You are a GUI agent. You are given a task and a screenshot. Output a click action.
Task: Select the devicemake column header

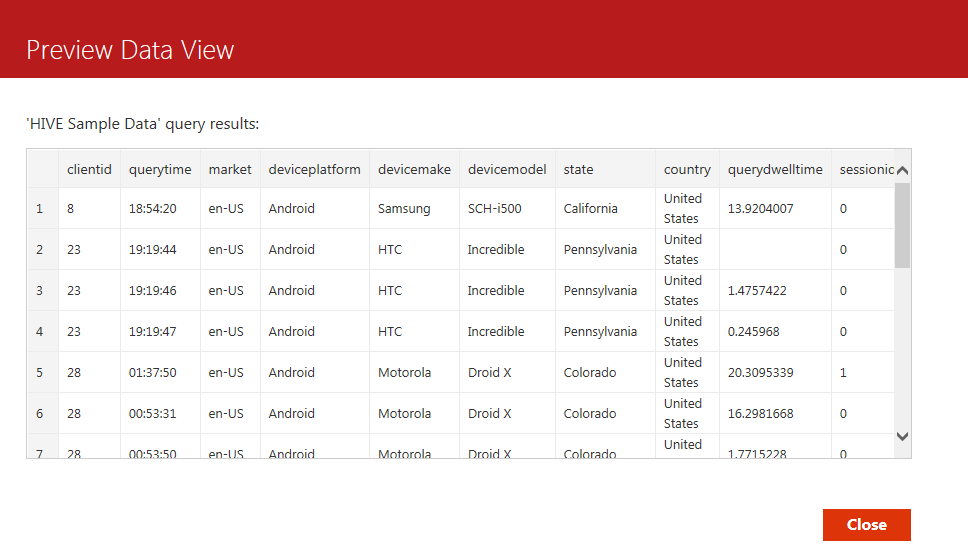414,169
